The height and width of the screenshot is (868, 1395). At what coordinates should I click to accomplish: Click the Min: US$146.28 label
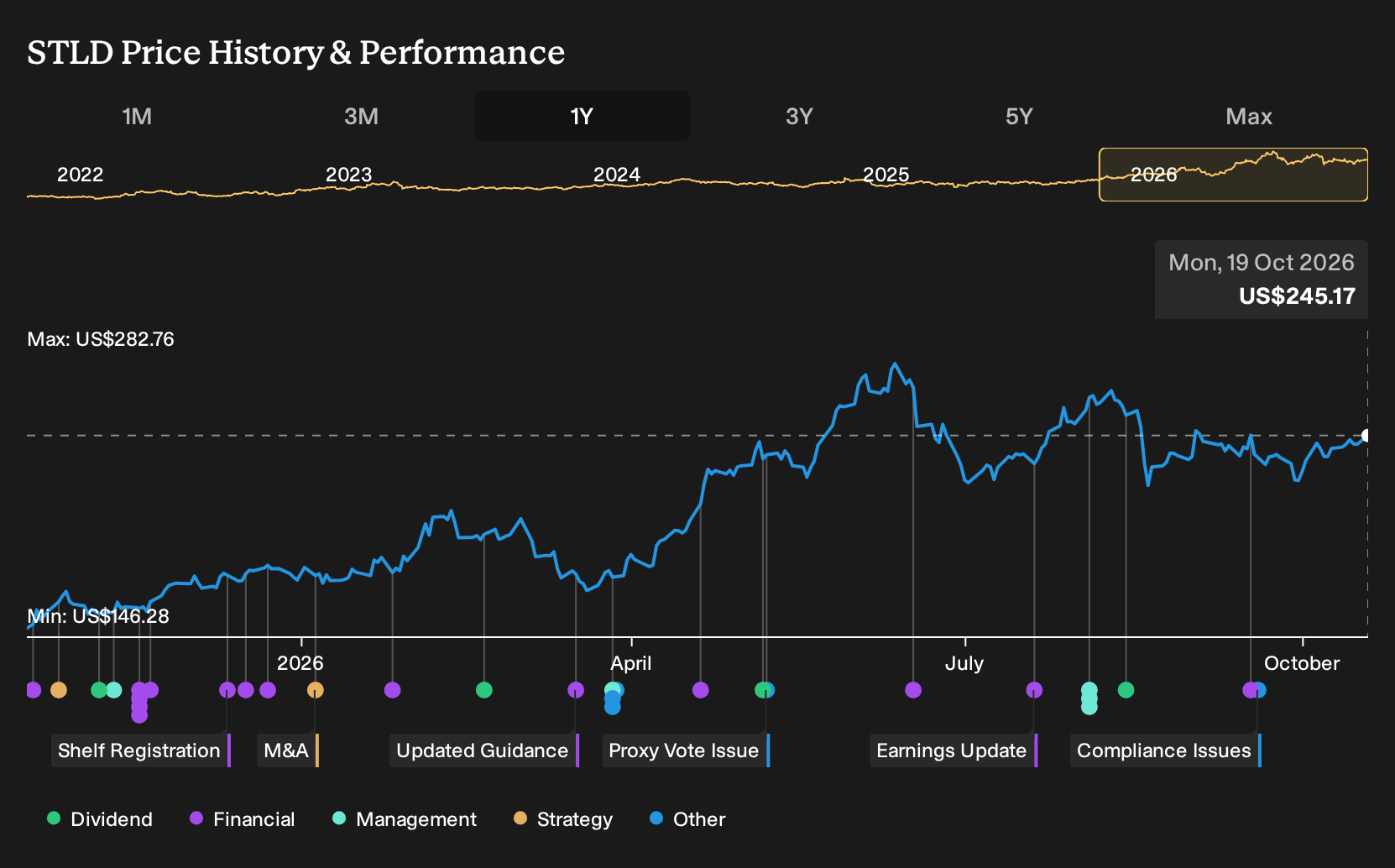coord(98,616)
